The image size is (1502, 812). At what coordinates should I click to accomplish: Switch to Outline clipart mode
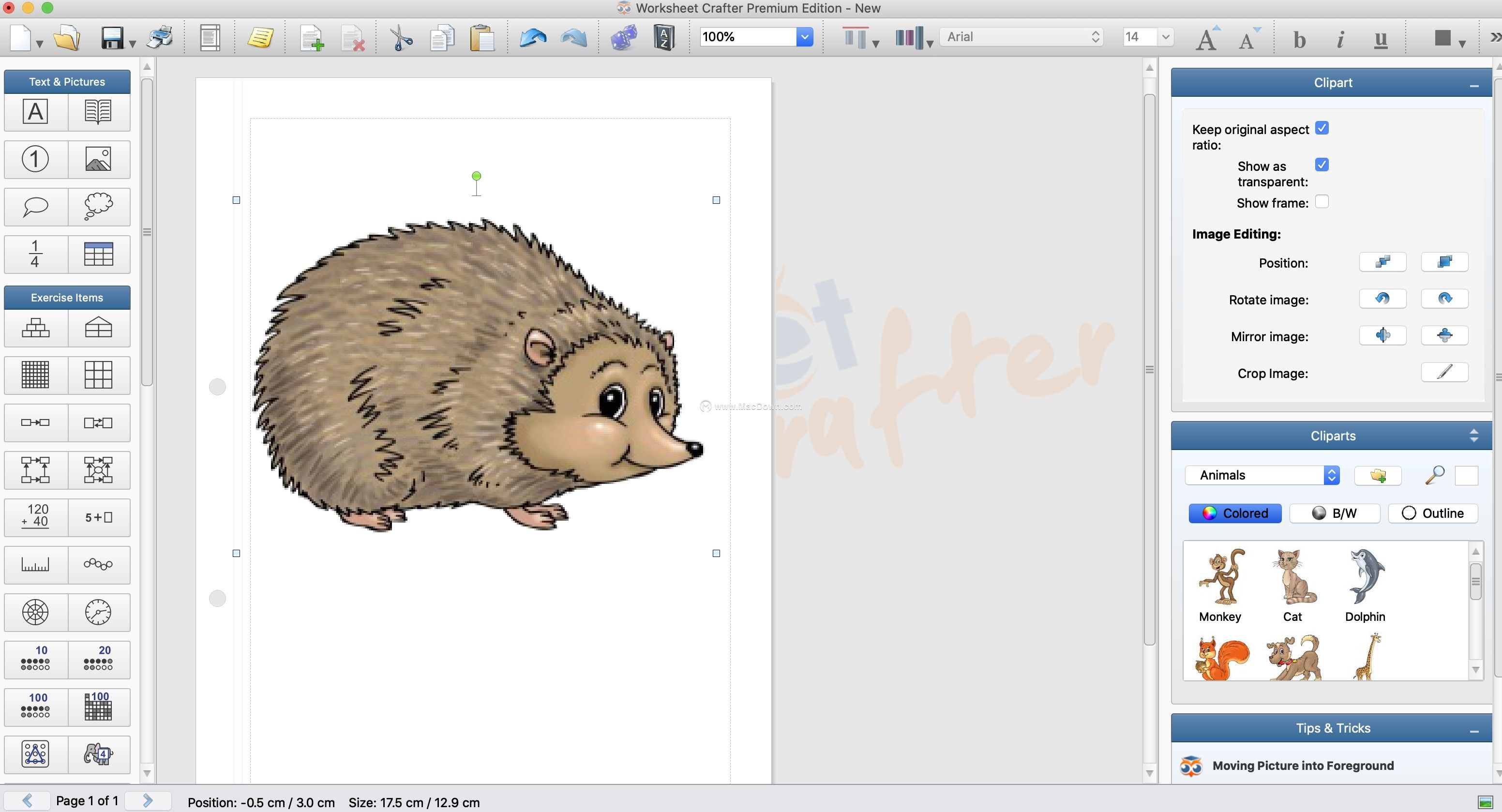tap(1433, 513)
